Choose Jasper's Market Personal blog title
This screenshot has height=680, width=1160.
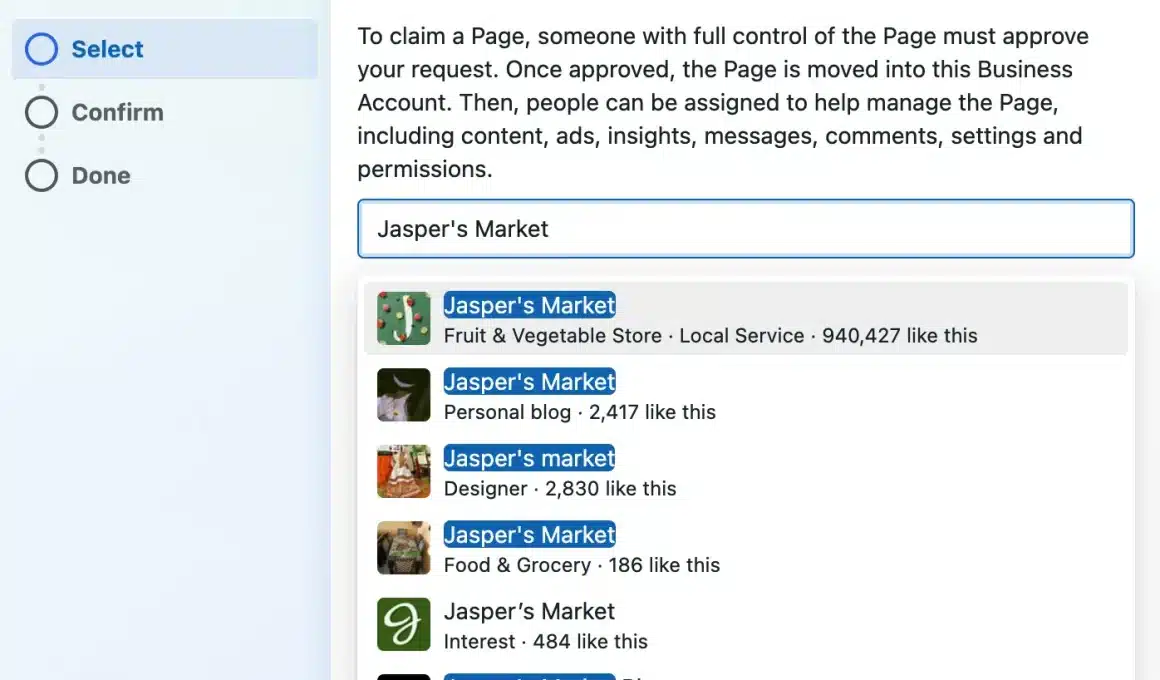coord(529,382)
